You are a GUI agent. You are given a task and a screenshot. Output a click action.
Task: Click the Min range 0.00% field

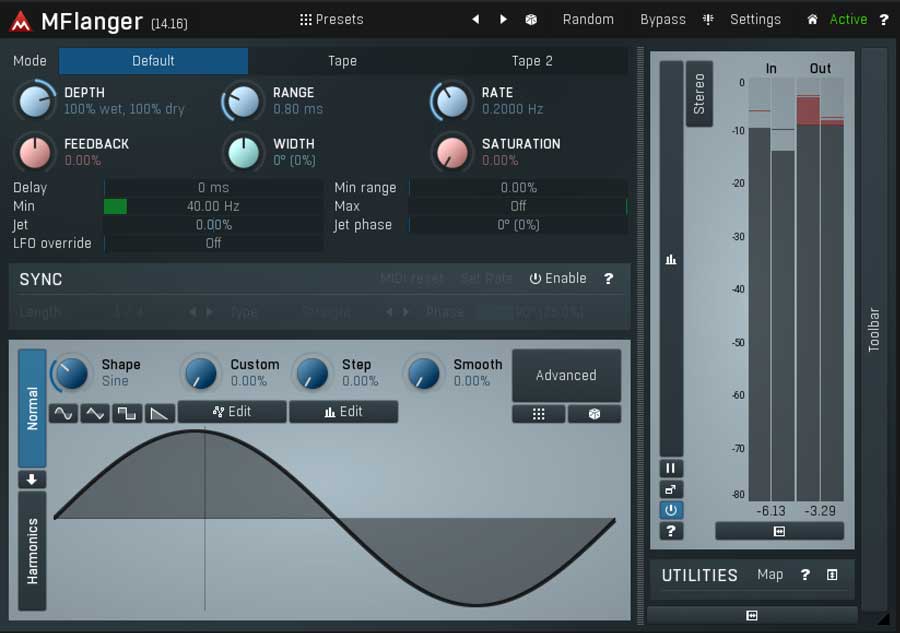[x=518, y=188]
